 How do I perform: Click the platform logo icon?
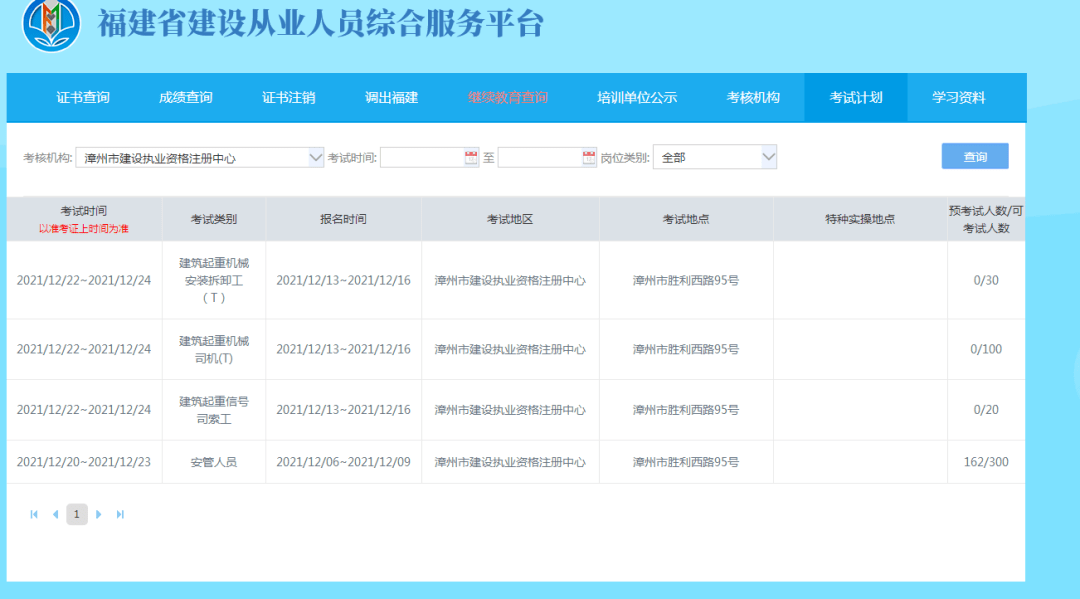coord(51,25)
